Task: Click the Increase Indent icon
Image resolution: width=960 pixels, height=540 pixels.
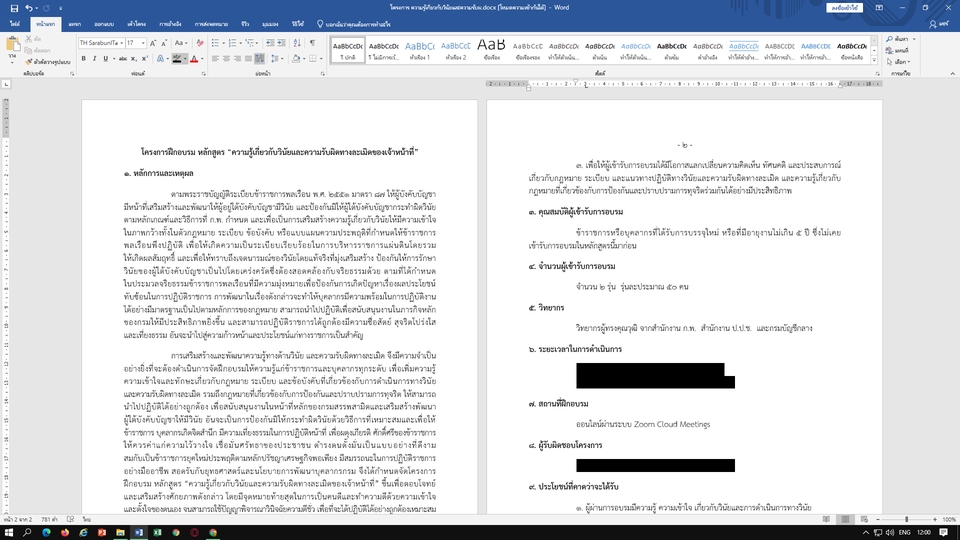Action: click(x=281, y=43)
